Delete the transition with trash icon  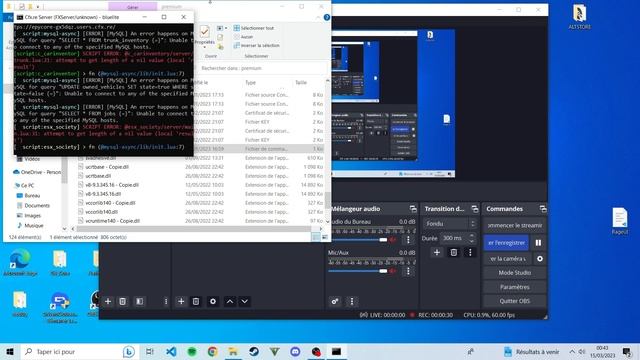[x=453, y=253]
